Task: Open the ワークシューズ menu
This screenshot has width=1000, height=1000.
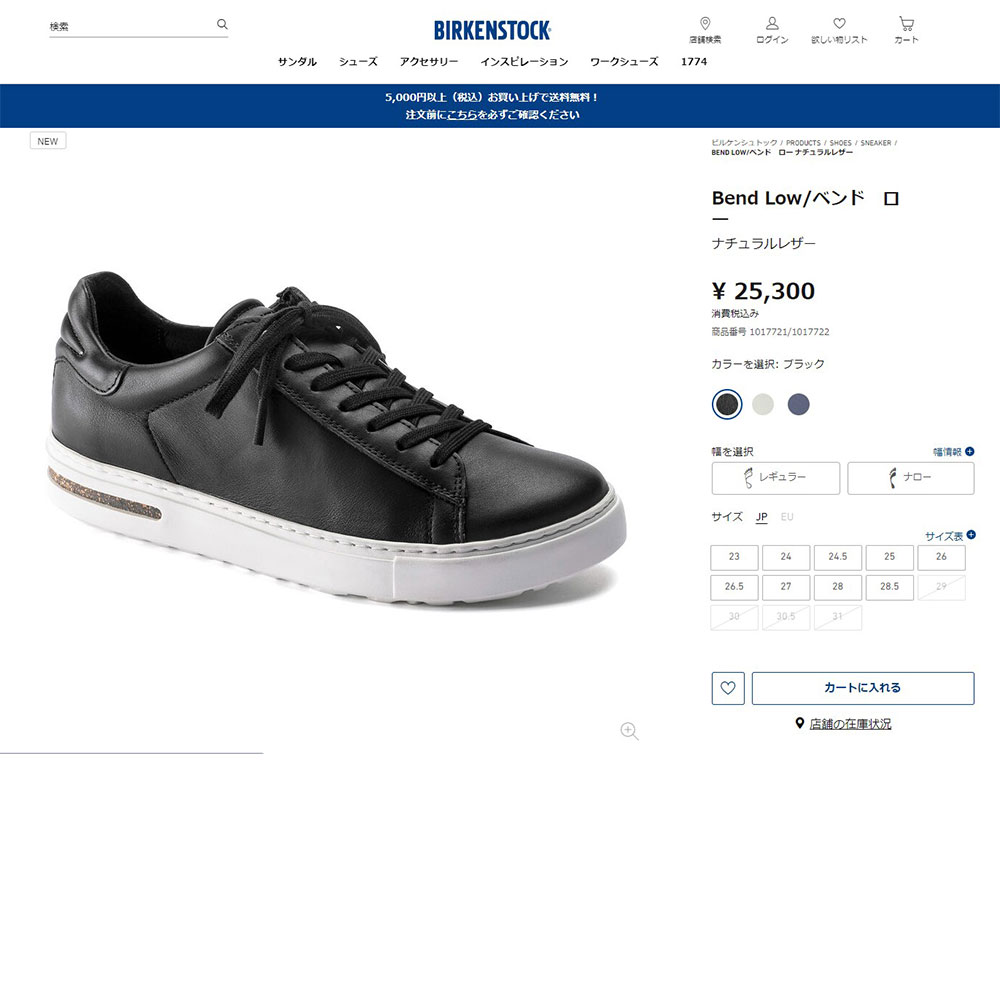Action: coord(624,62)
